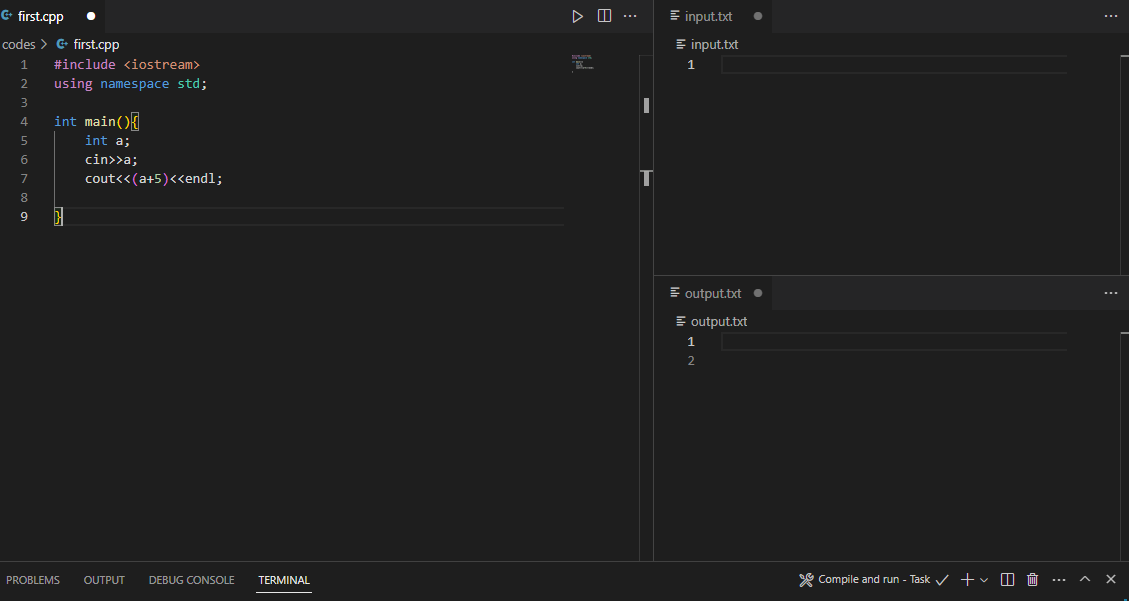Click the unsaved dot on the input.txt tab
The image size is (1129, 601).
pyautogui.click(x=757, y=16)
